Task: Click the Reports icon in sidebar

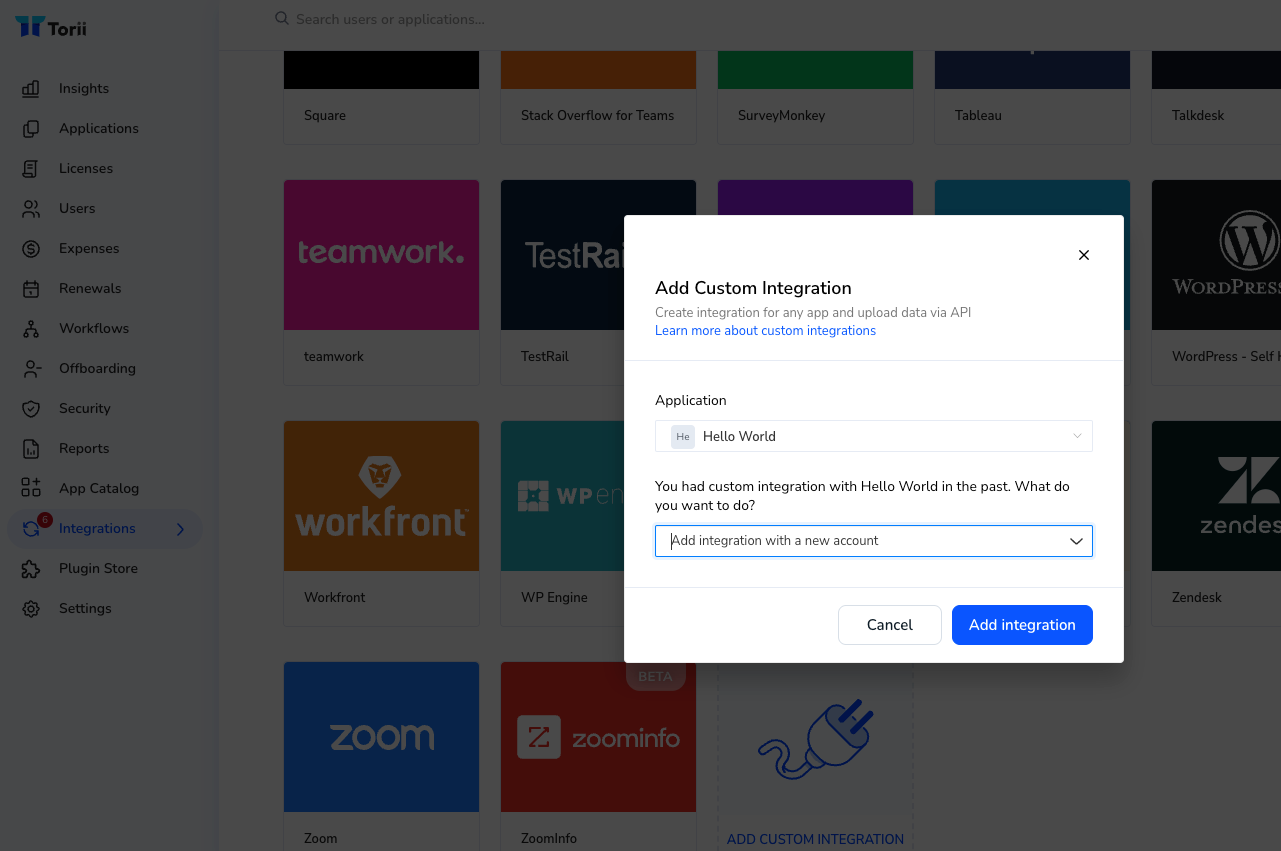Action: point(31,448)
